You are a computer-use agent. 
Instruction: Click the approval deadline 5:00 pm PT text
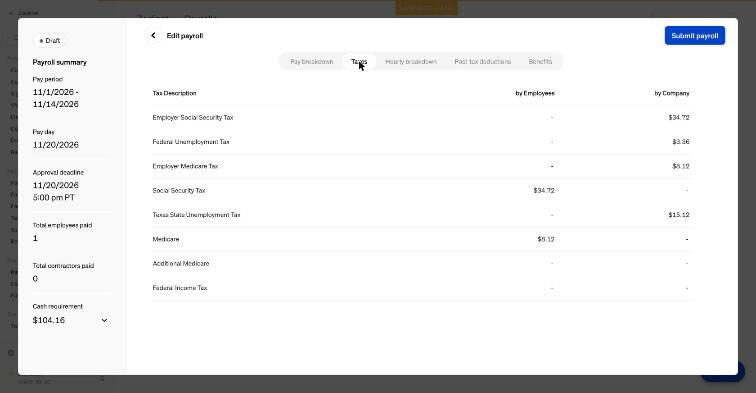[54, 198]
